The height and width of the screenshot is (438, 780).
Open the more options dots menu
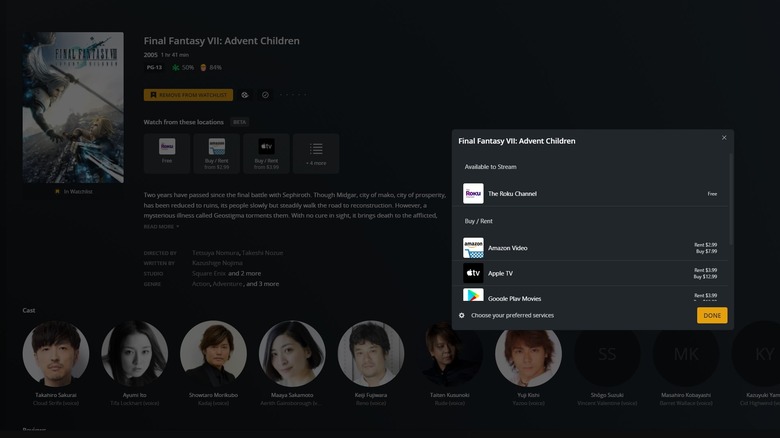pyautogui.click(x=292, y=95)
